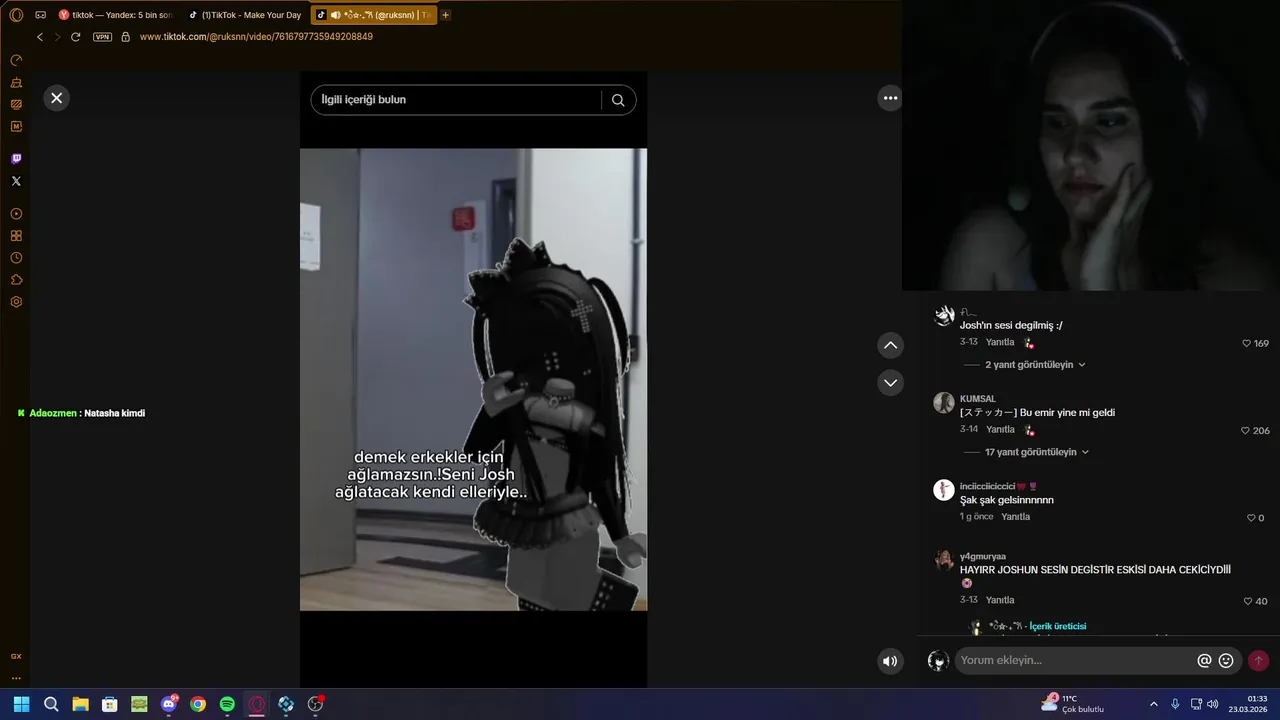
Task: Open the four-squares grid icon in sidebar
Action: tap(16, 236)
